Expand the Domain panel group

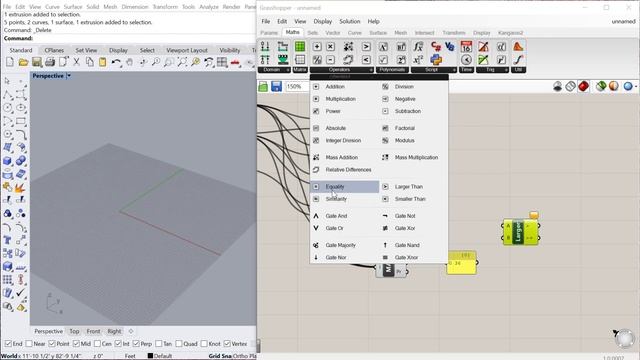coord(274,70)
